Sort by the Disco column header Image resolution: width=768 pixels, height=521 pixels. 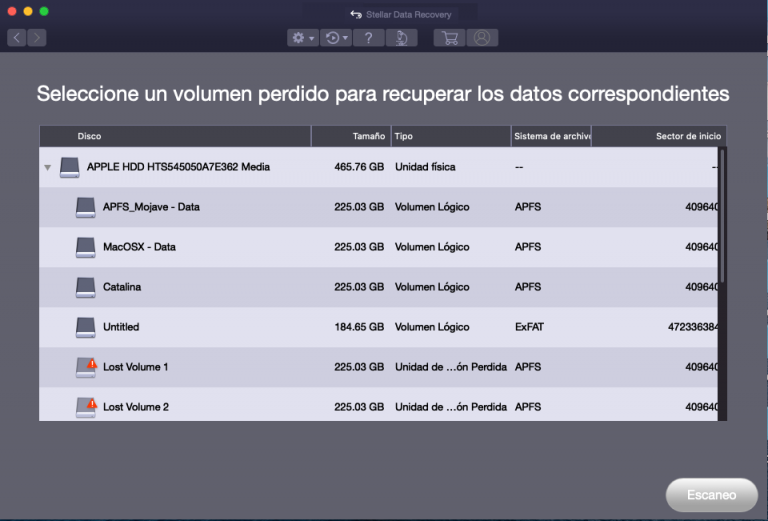175,136
